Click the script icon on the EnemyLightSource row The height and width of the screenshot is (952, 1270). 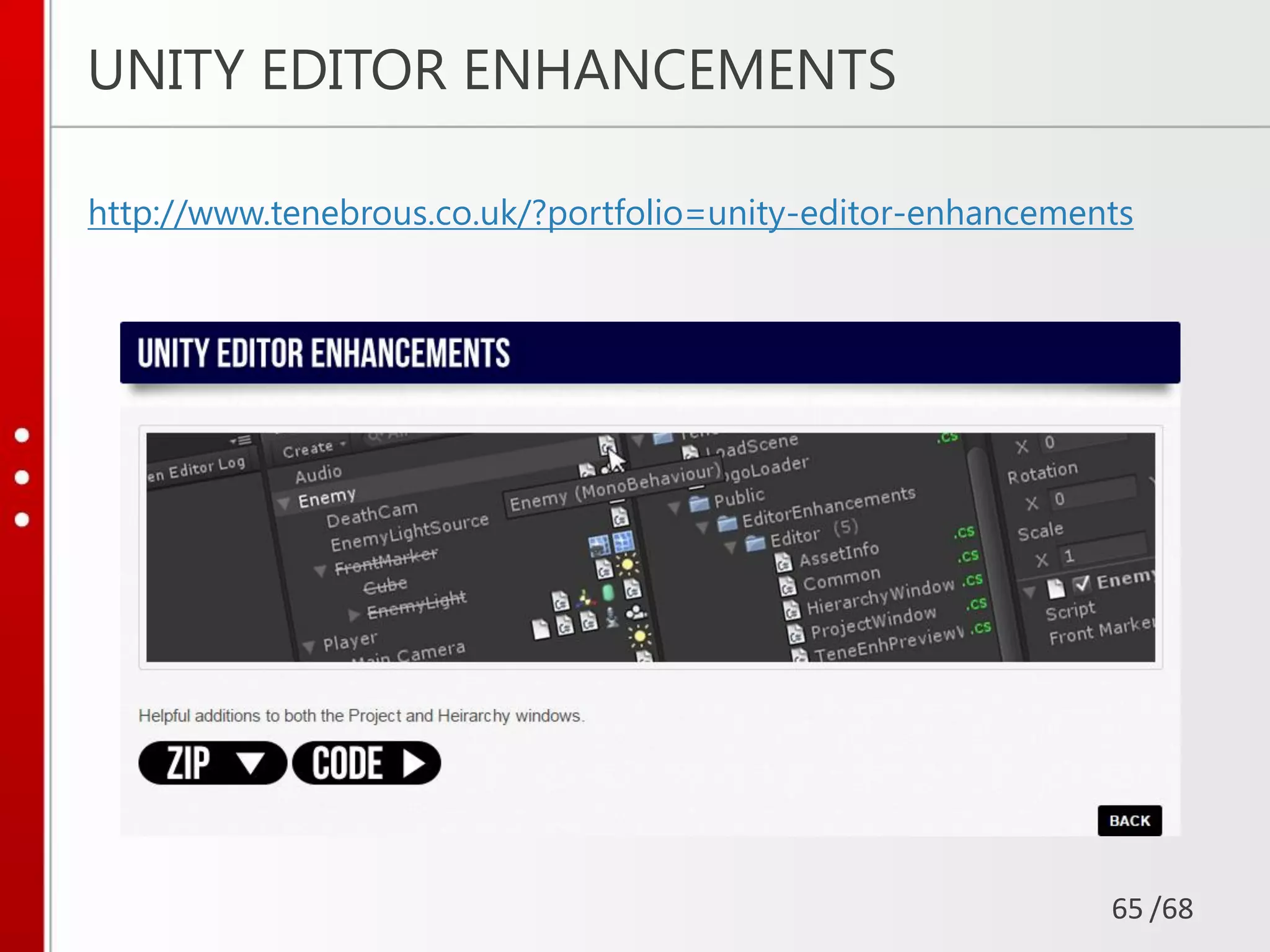[x=619, y=516]
